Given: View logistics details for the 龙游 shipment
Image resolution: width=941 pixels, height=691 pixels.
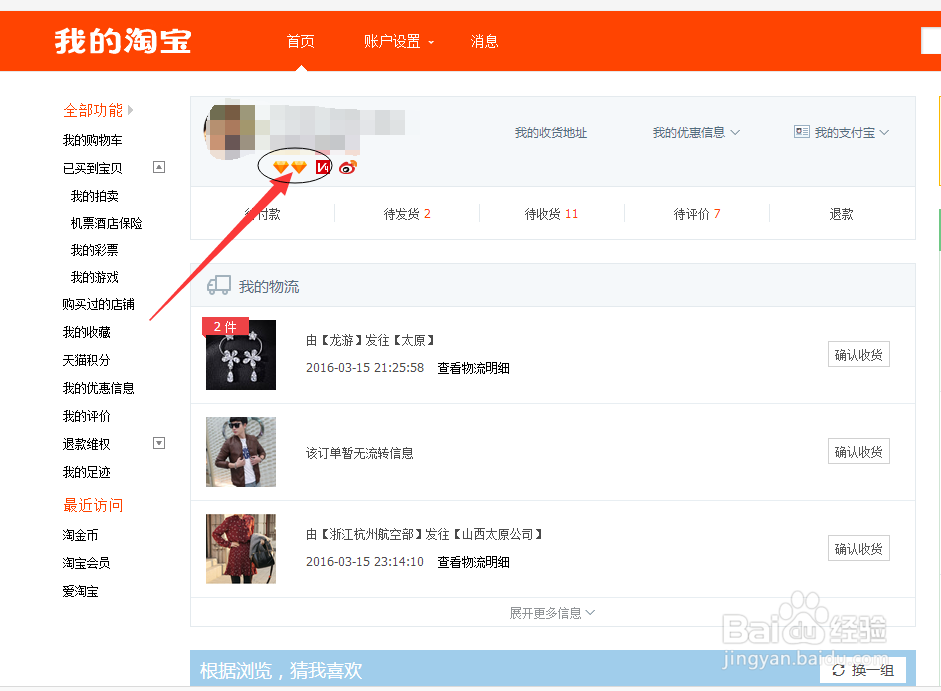Looking at the screenshot, I should (x=474, y=368).
